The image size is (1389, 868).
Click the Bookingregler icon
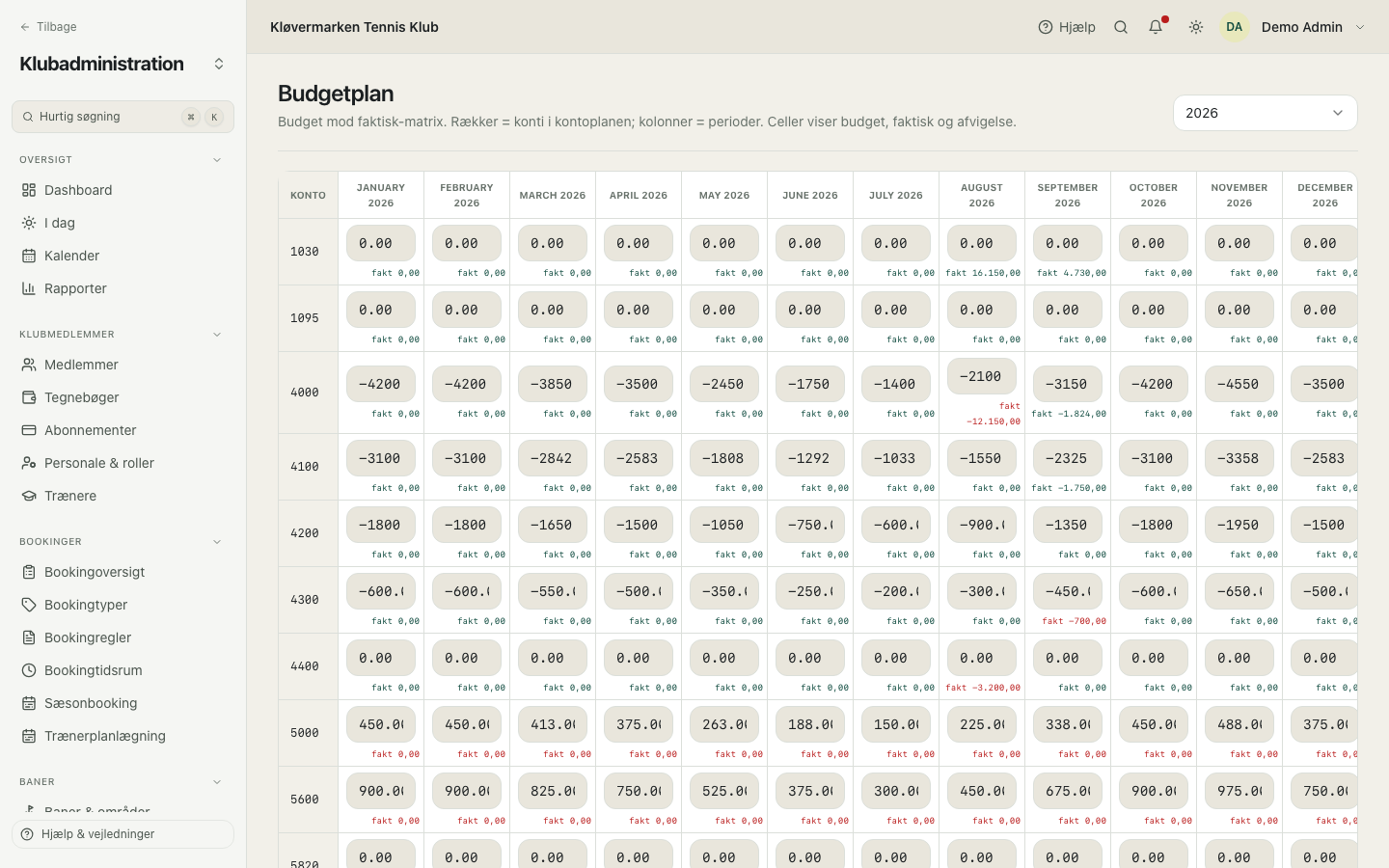[29, 637]
